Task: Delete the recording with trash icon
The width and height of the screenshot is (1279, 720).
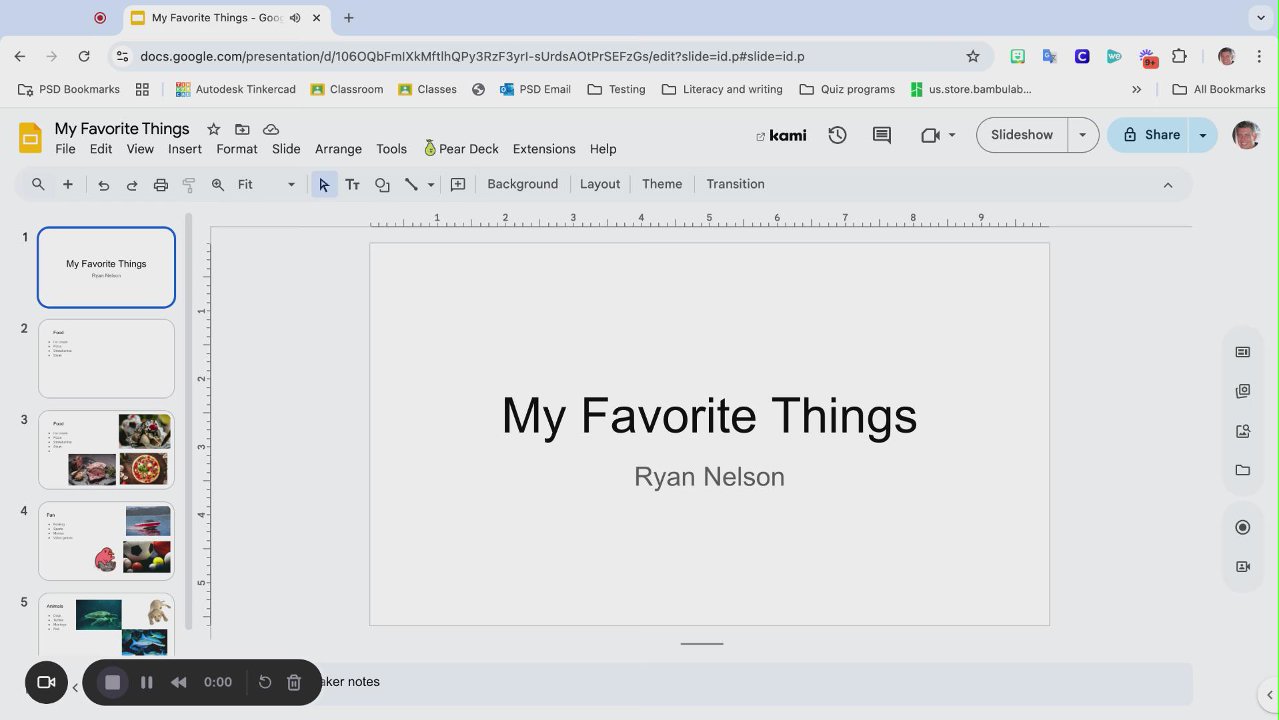Action: click(294, 682)
